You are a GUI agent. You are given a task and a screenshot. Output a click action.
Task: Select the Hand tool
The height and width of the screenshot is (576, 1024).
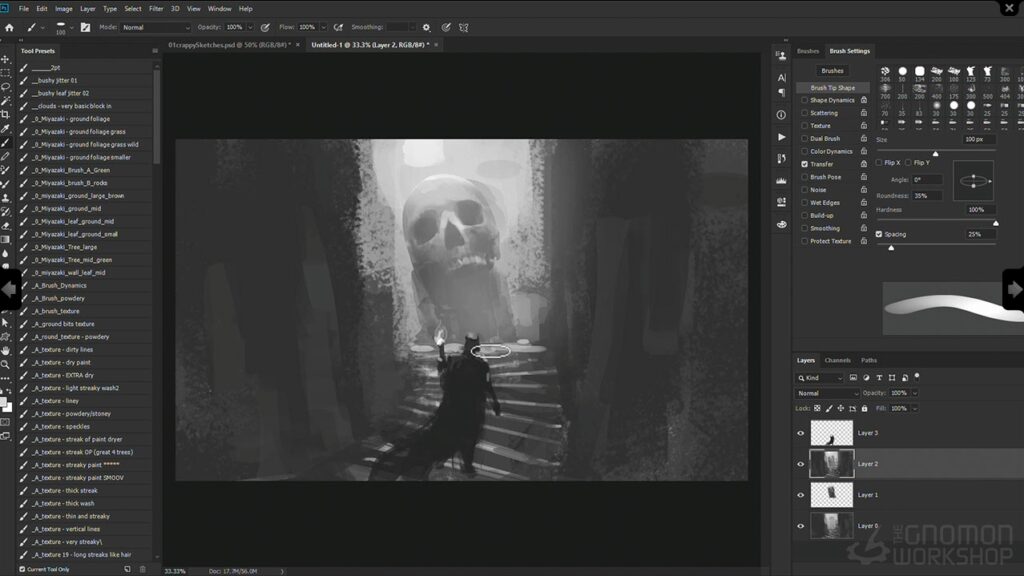[x=5, y=351]
